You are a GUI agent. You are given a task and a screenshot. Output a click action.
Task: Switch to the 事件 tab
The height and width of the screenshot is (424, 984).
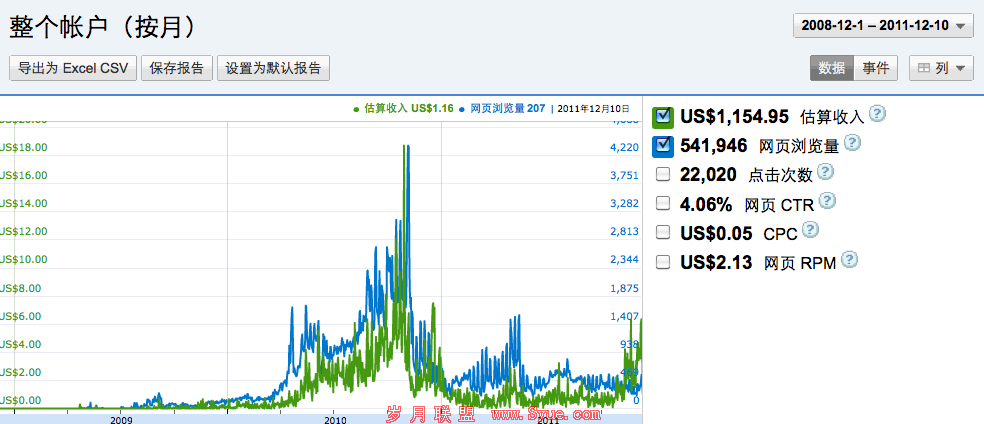point(876,68)
